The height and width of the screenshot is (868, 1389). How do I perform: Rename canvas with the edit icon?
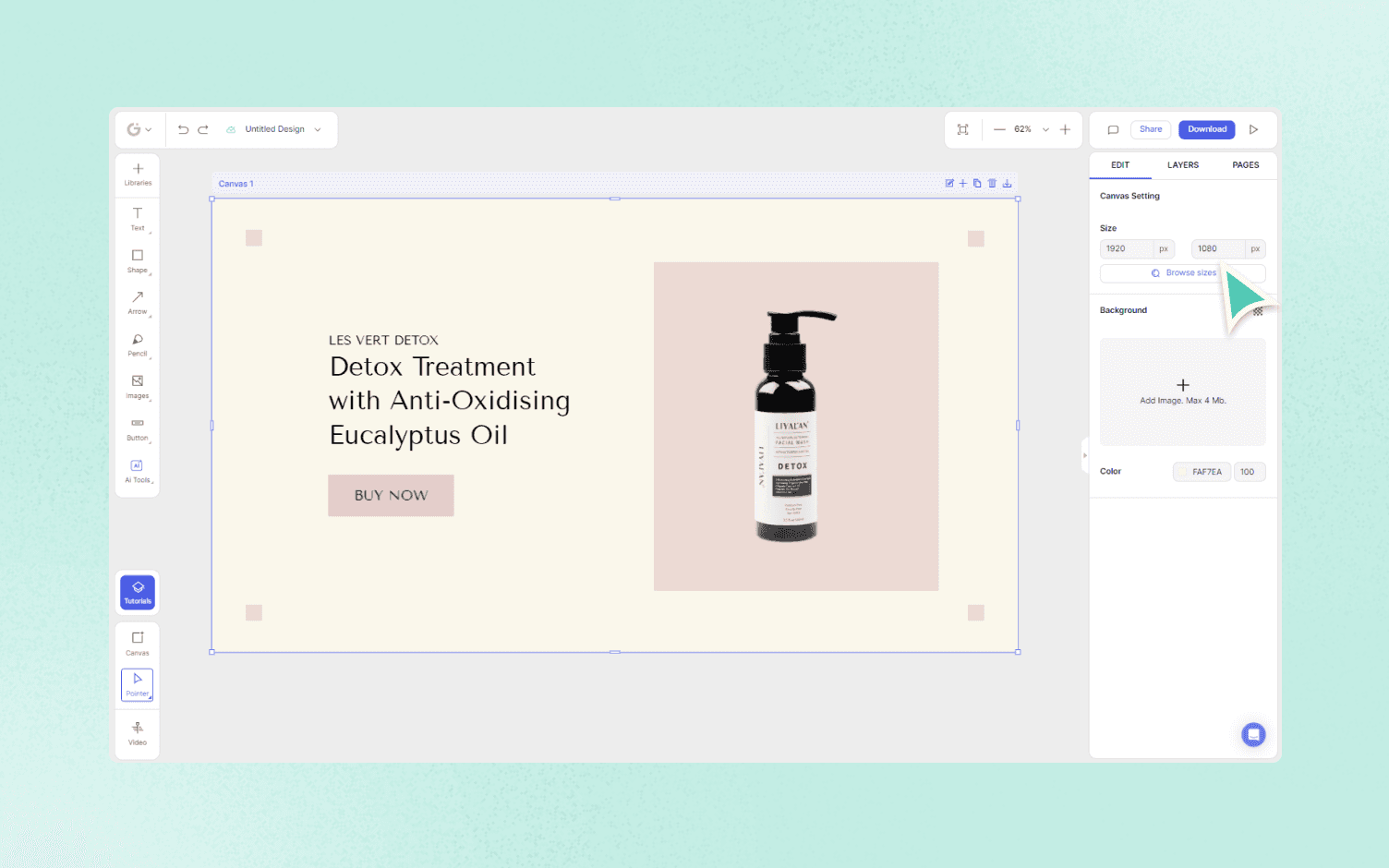tap(949, 184)
